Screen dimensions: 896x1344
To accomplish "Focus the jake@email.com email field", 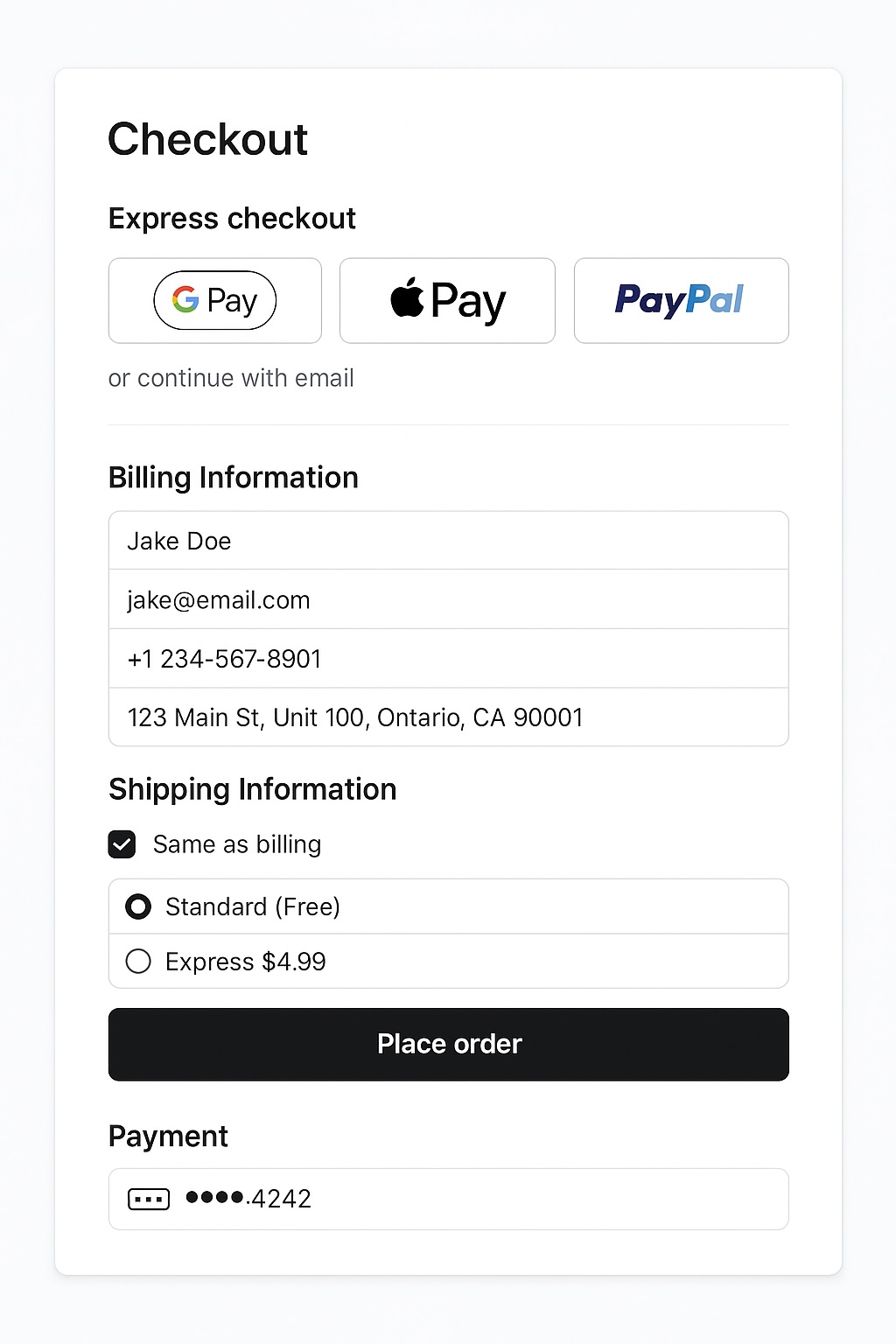I will click(448, 599).
